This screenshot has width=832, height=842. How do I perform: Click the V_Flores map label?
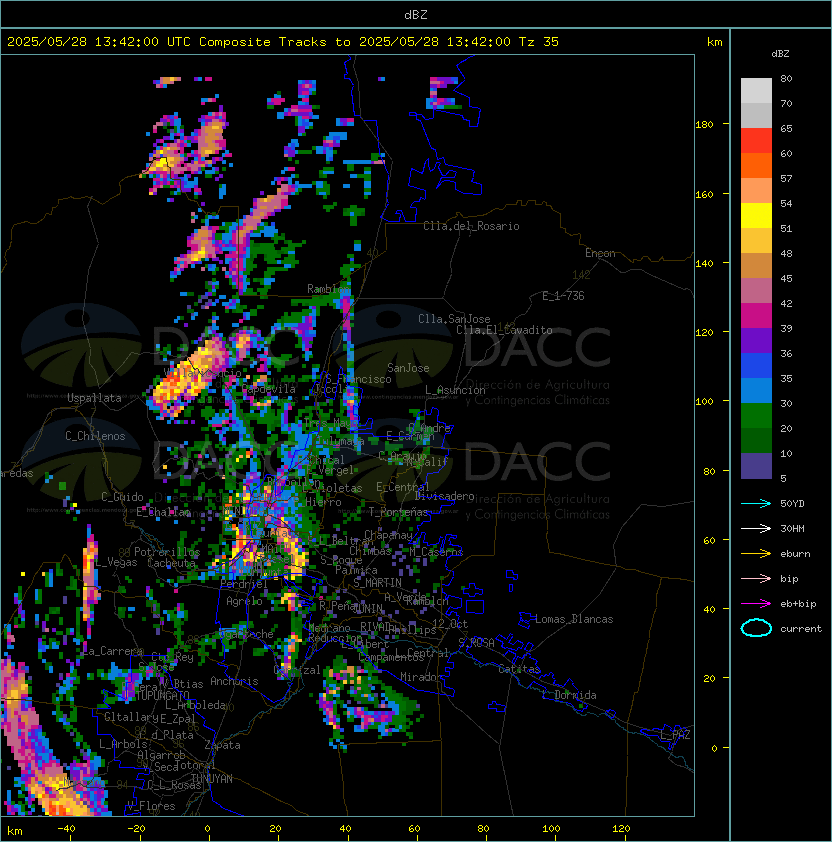151,806
